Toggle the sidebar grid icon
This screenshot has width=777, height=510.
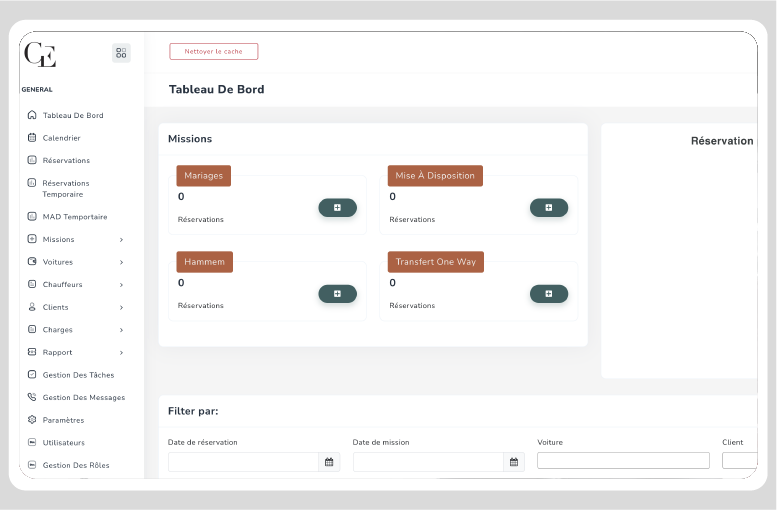tap(121, 53)
